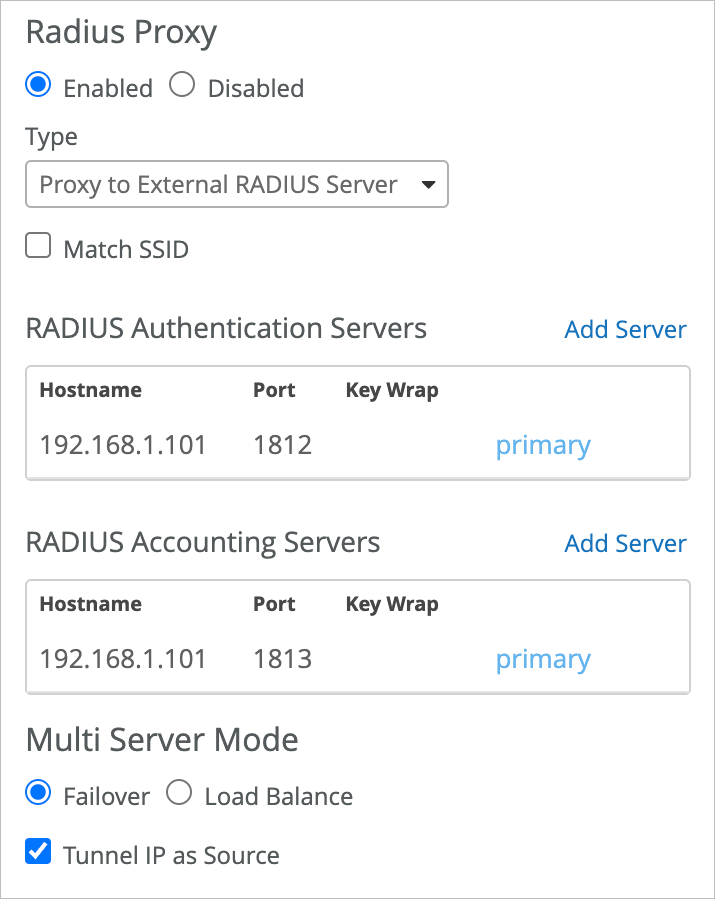Click Key Wrap header in Authentication table

tap(392, 390)
